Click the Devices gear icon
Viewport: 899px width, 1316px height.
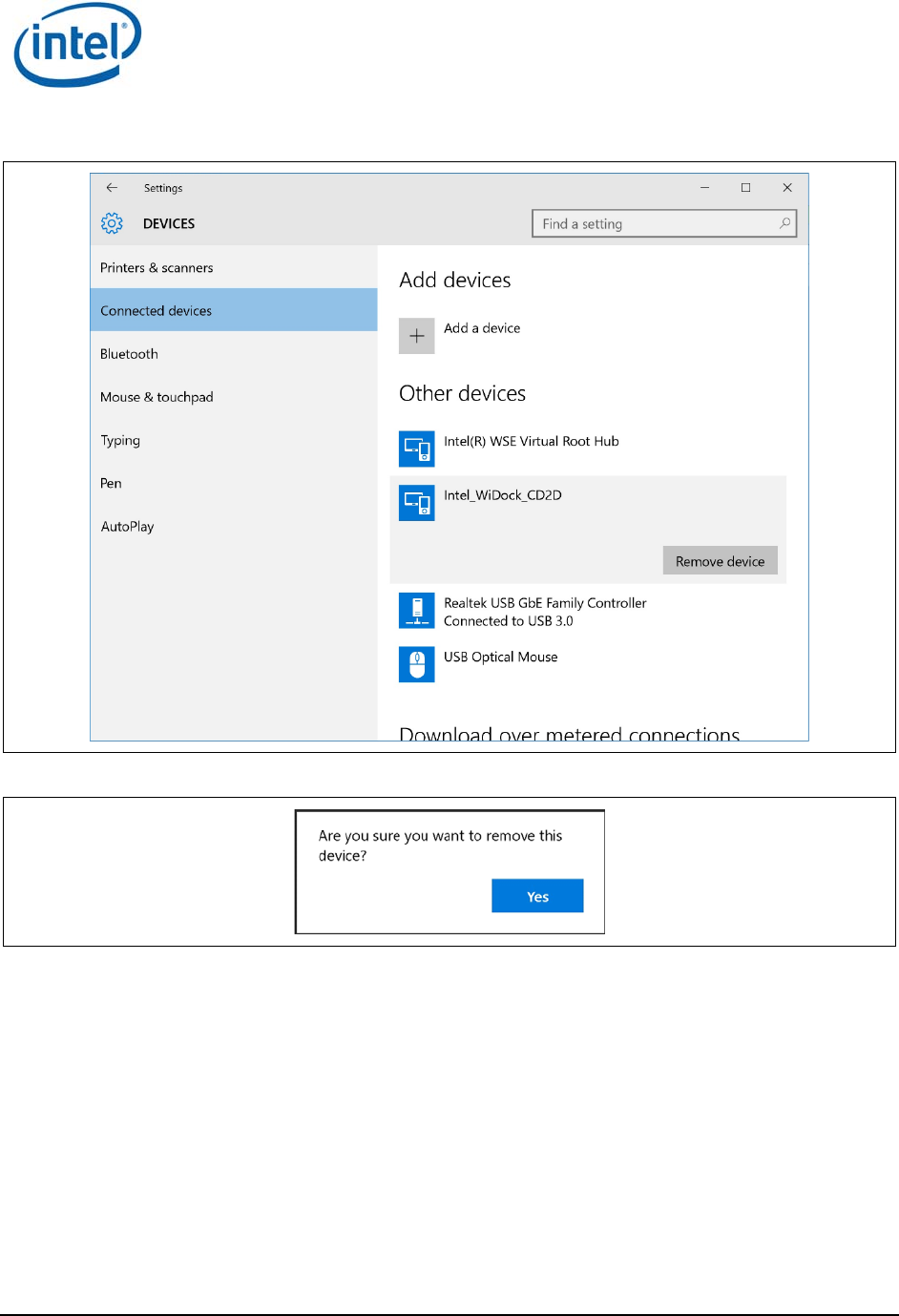112,223
